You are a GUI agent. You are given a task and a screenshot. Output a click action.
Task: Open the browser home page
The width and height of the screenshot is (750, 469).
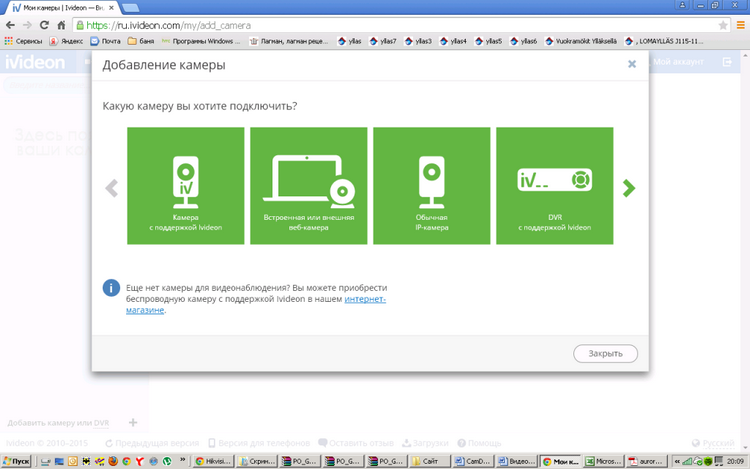pyautogui.click(x=61, y=25)
